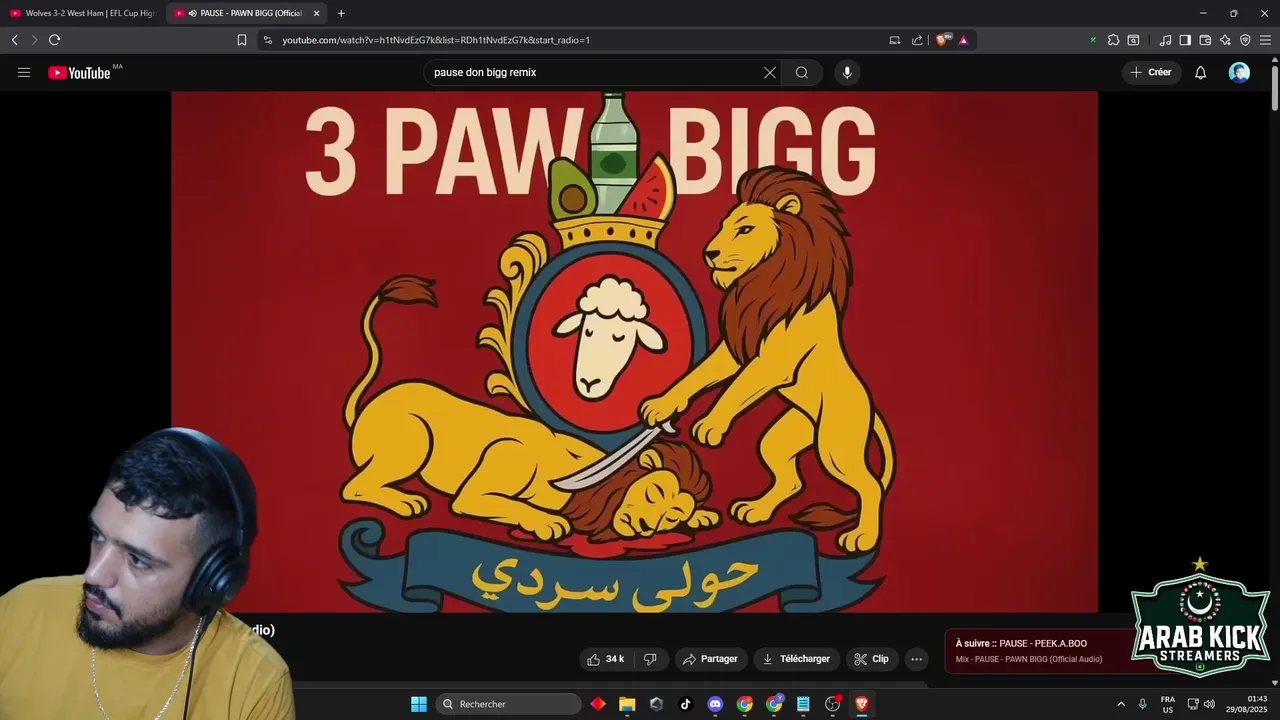Image resolution: width=1280 pixels, height=720 pixels.
Task: Open Leo AI sparkle icon
Action: pyautogui.click(x=1225, y=40)
